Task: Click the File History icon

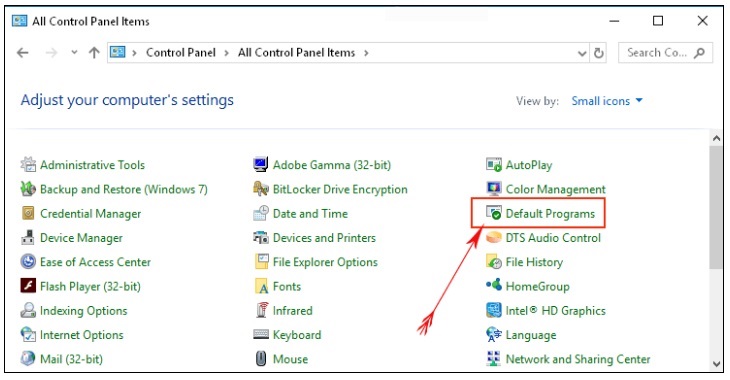Action: [493, 262]
